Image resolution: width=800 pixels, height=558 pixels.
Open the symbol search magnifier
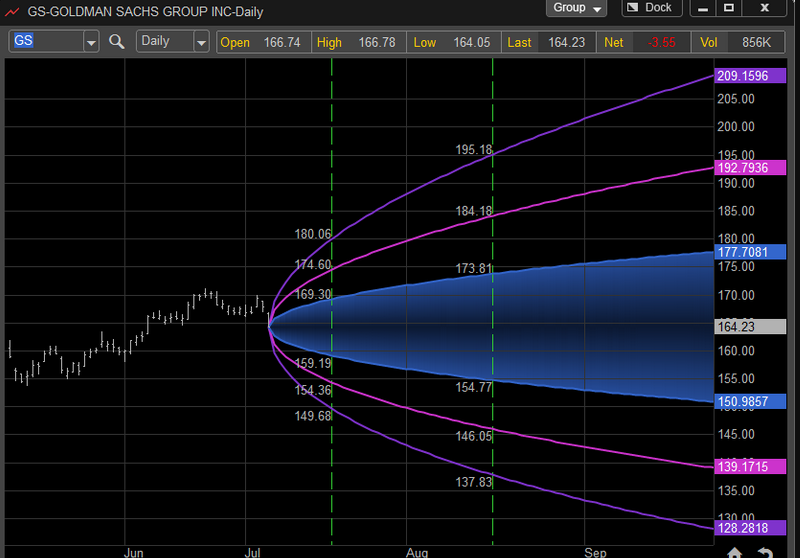[x=117, y=42]
